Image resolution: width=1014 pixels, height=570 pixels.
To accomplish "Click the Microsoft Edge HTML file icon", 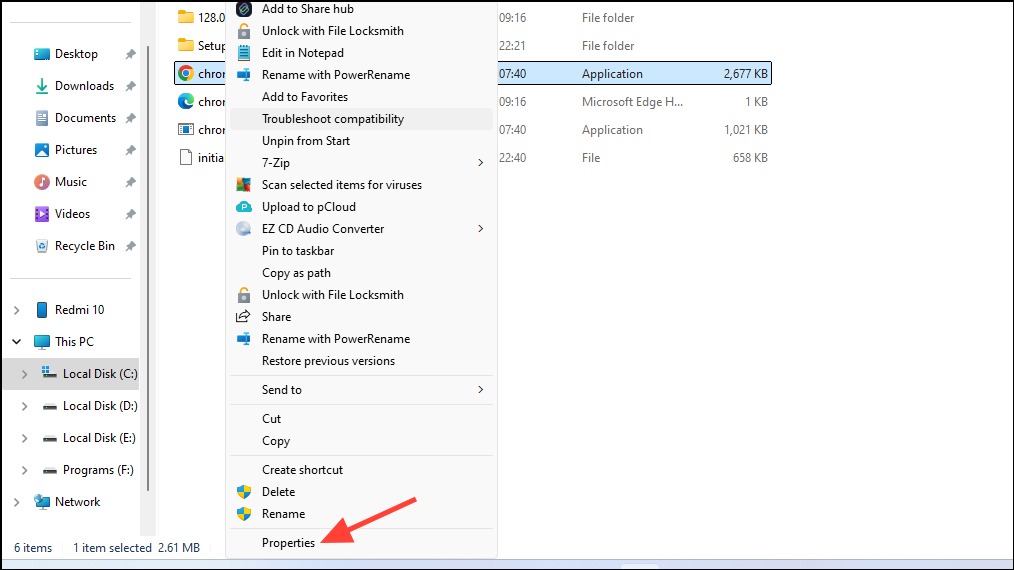I will pos(186,102).
